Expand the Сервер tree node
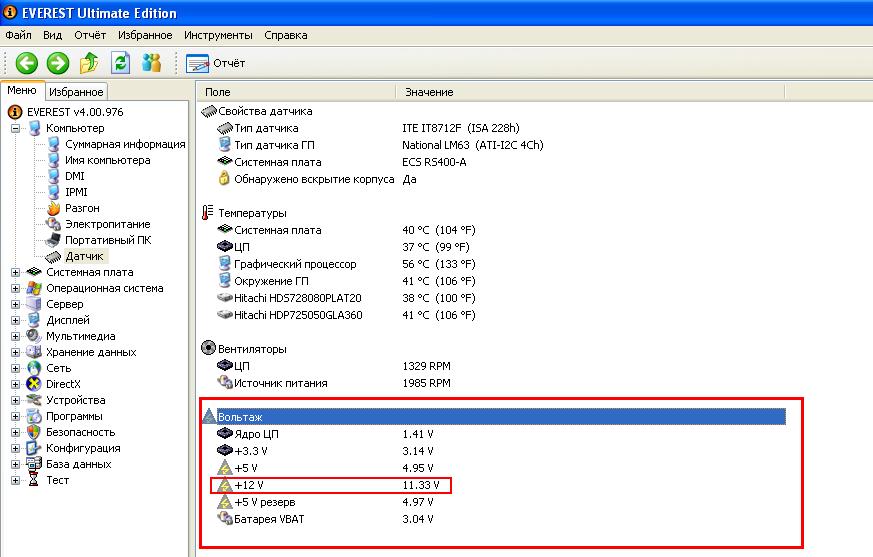873x557 pixels. (x=16, y=305)
